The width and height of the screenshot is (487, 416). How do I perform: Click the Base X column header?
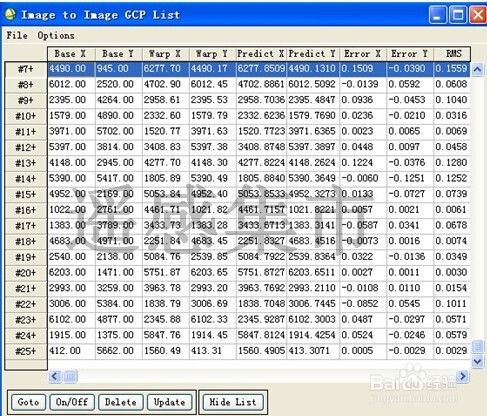pyautogui.click(x=71, y=54)
